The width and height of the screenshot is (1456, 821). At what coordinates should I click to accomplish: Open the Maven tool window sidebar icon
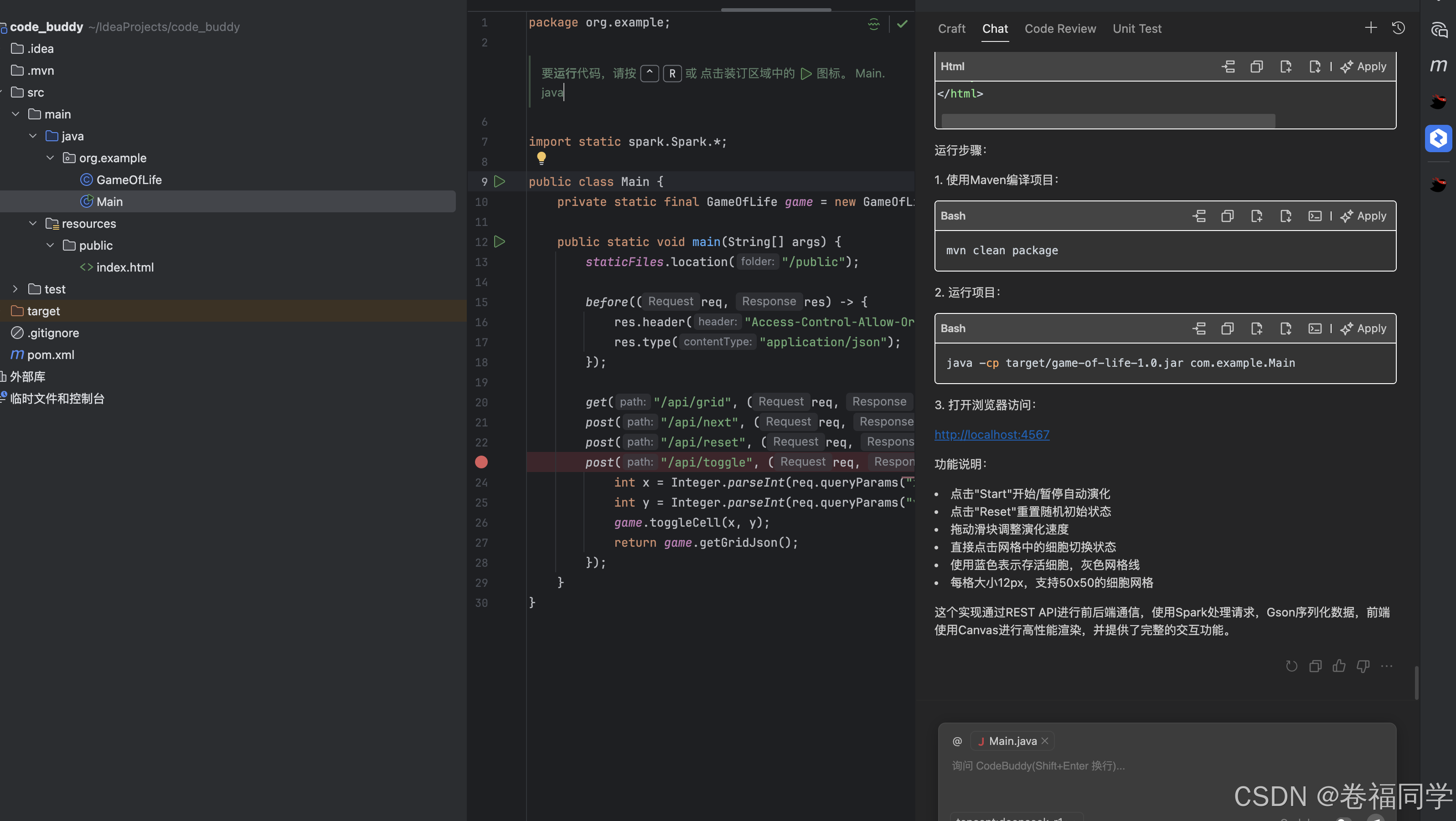[1438, 66]
